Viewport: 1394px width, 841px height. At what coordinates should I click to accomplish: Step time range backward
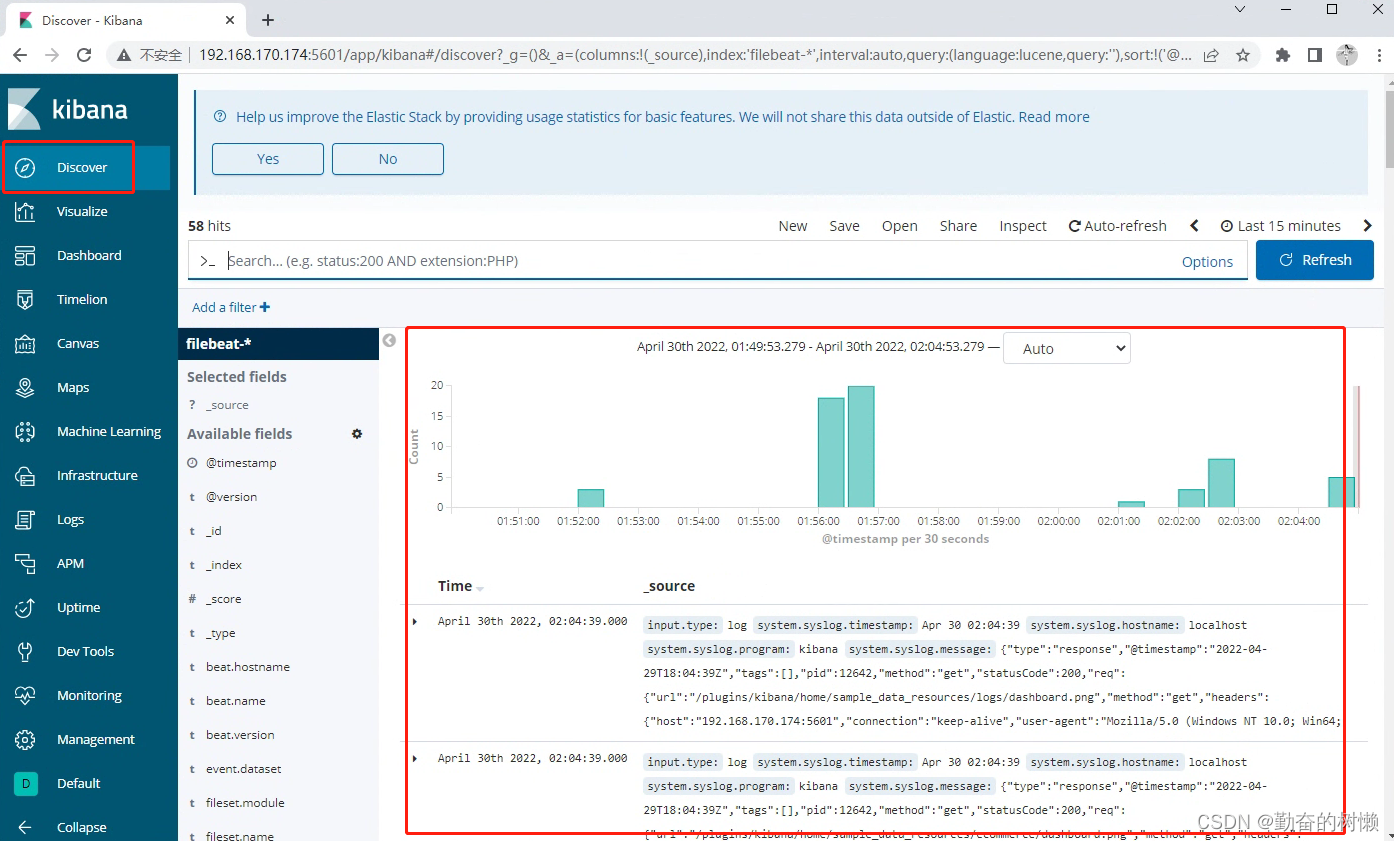1194,226
